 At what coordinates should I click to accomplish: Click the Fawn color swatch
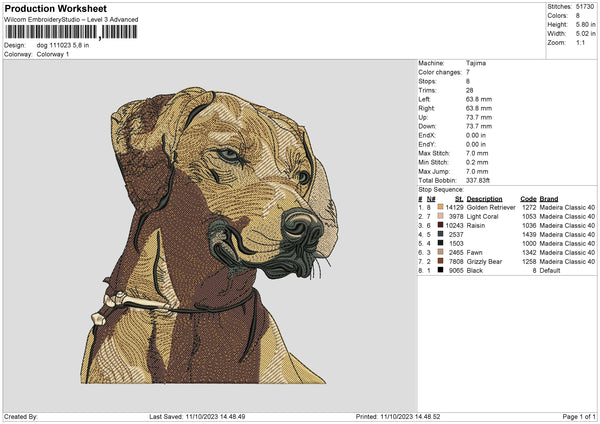[x=440, y=252]
